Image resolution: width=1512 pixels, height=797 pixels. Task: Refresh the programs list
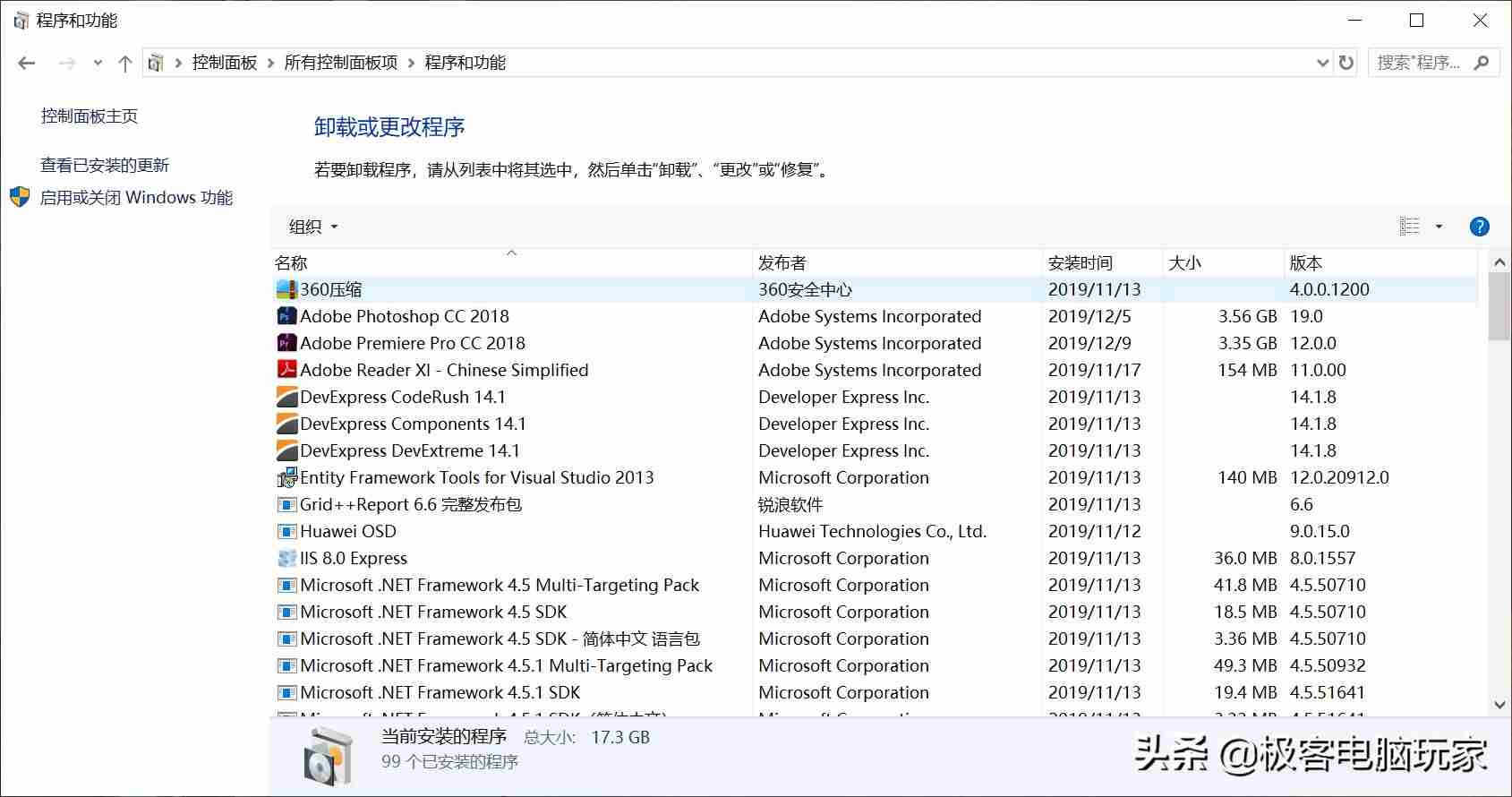point(1345,63)
